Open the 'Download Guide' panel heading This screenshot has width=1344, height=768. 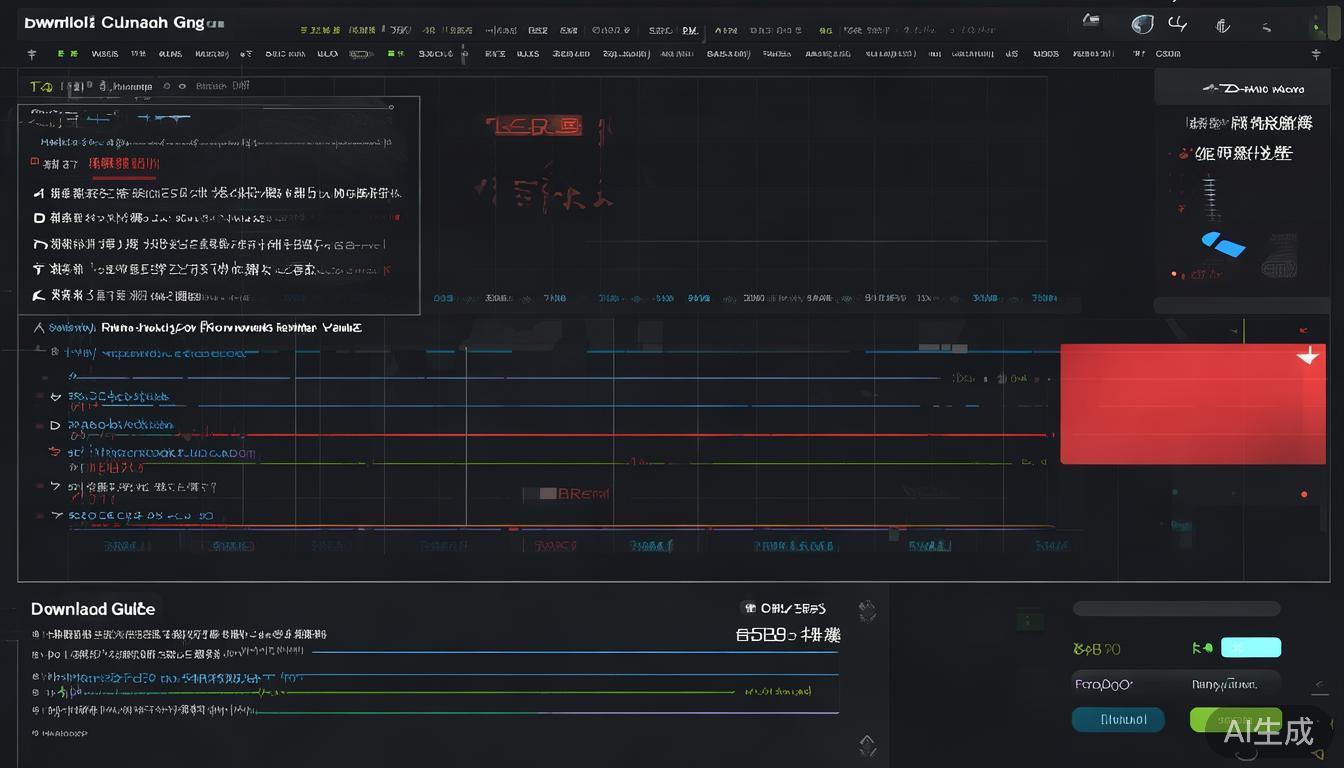pos(93,609)
